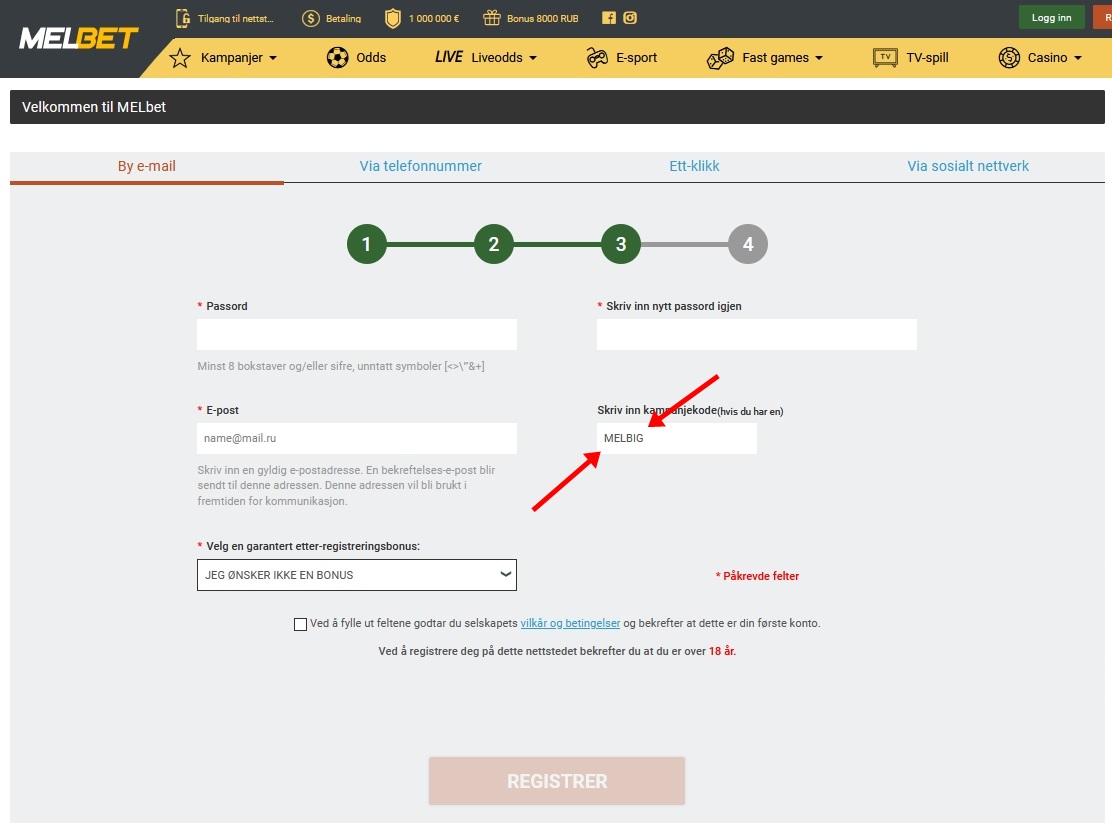Click the Fast games menu label
This screenshot has width=1112, height=823.
click(775, 57)
